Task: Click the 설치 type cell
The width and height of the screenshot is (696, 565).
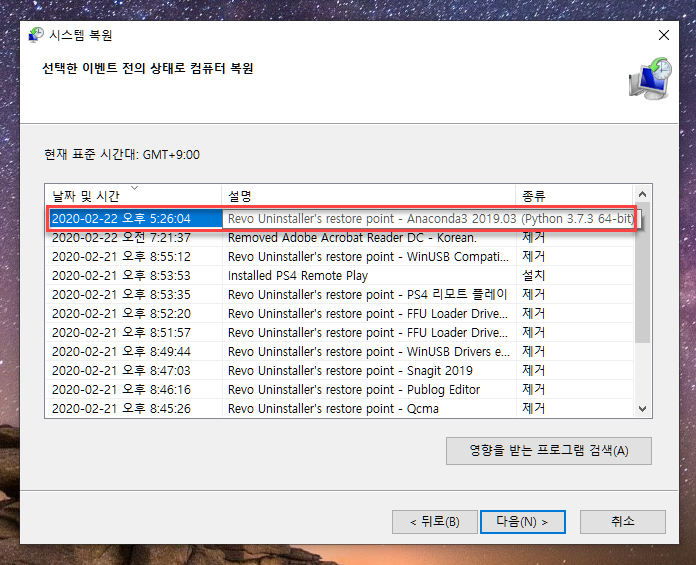Action: pos(533,276)
